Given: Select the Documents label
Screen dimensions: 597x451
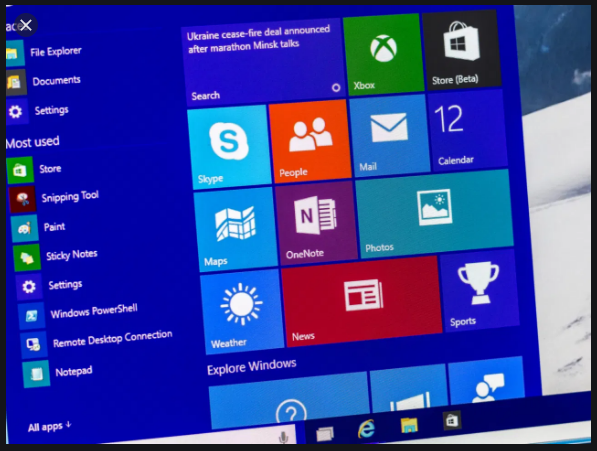Looking at the screenshot, I should pos(56,81).
